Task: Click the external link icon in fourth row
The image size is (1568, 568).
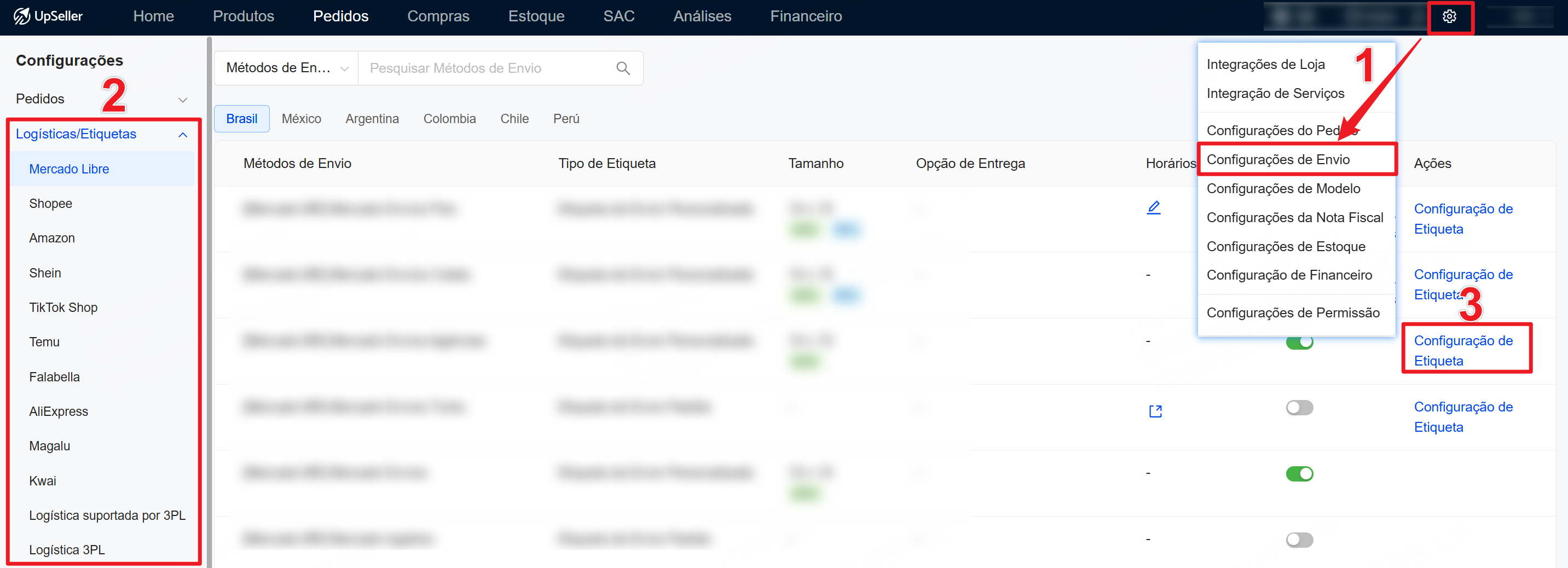Action: pos(1155,411)
